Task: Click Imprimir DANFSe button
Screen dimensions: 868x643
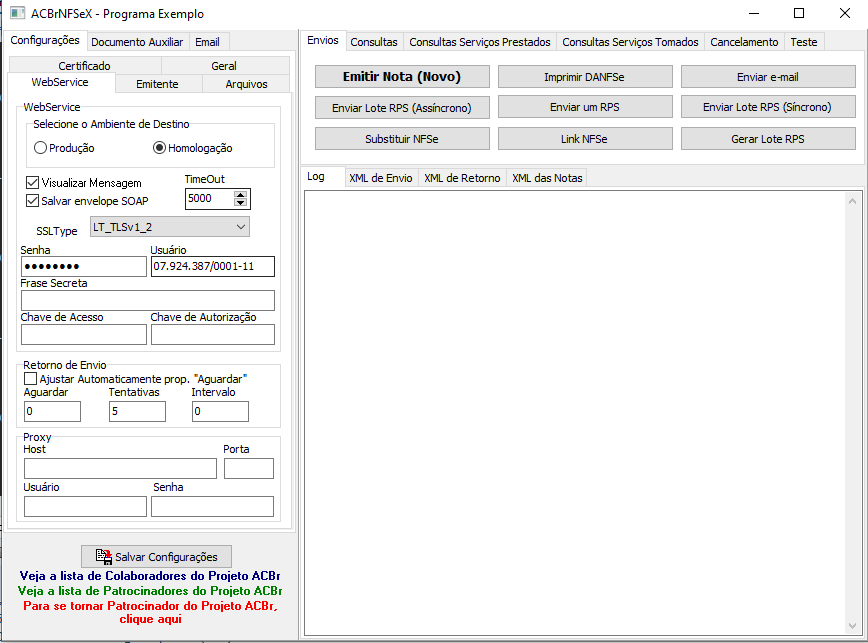Action: (585, 76)
